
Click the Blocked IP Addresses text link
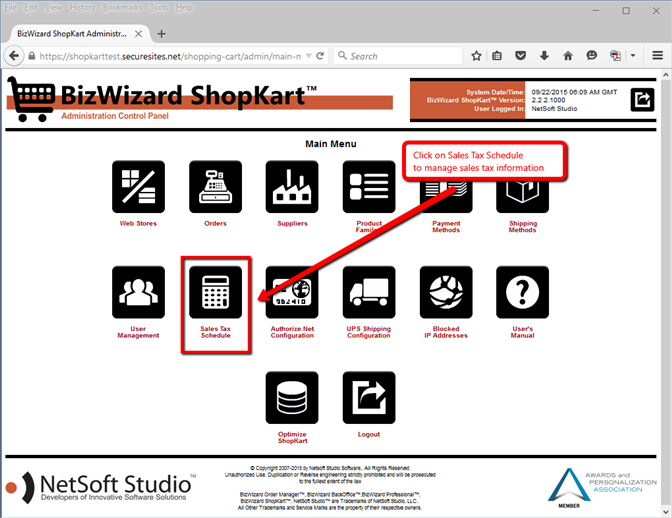point(446,332)
